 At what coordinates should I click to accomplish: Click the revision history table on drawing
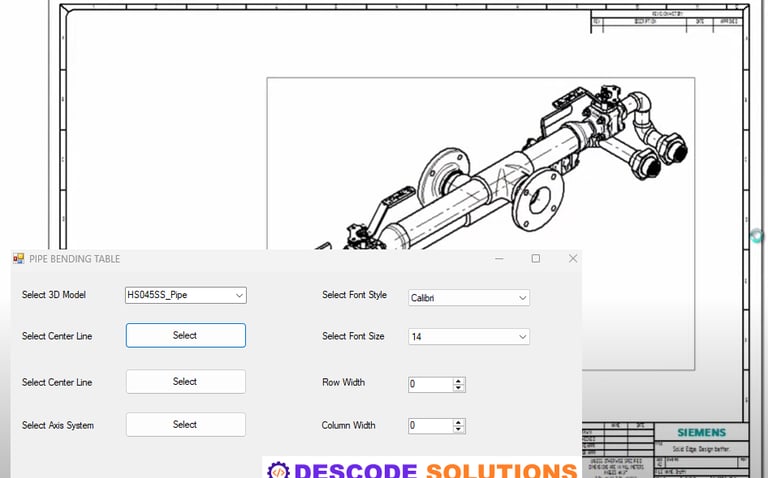[x=667, y=22]
